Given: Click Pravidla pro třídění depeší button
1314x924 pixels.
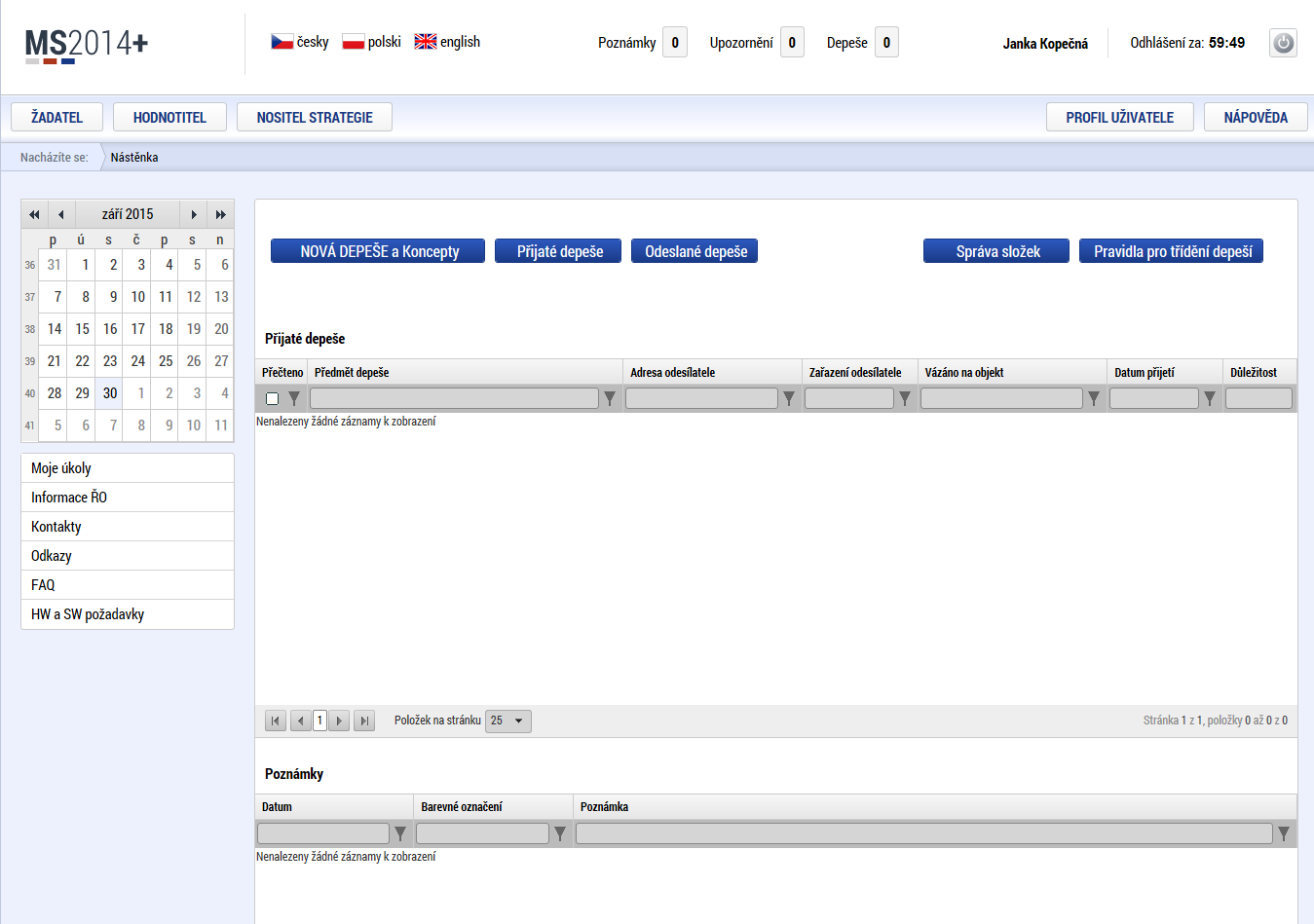Looking at the screenshot, I should click(1172, 251).
